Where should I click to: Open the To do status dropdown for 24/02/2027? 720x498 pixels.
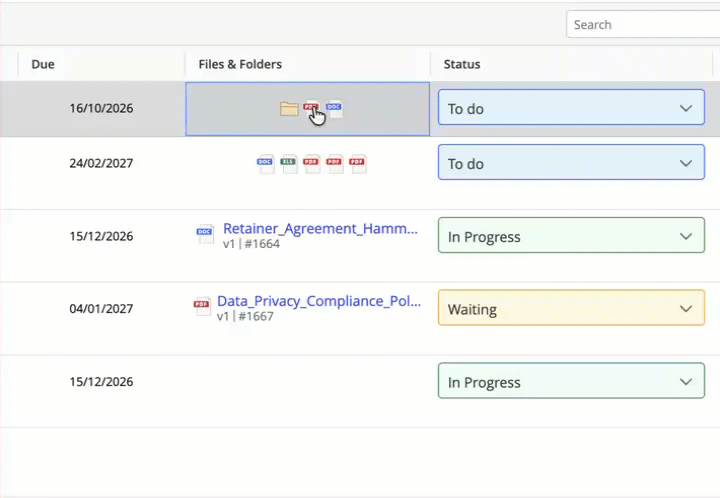(x=571, y=162)
